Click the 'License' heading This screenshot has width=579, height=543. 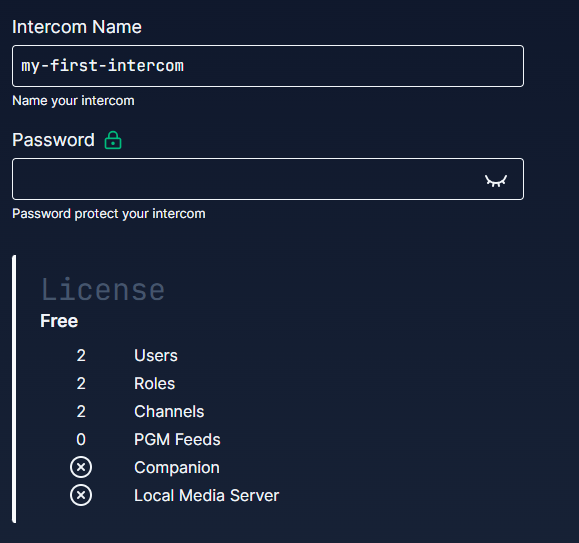tap(103, 289)
